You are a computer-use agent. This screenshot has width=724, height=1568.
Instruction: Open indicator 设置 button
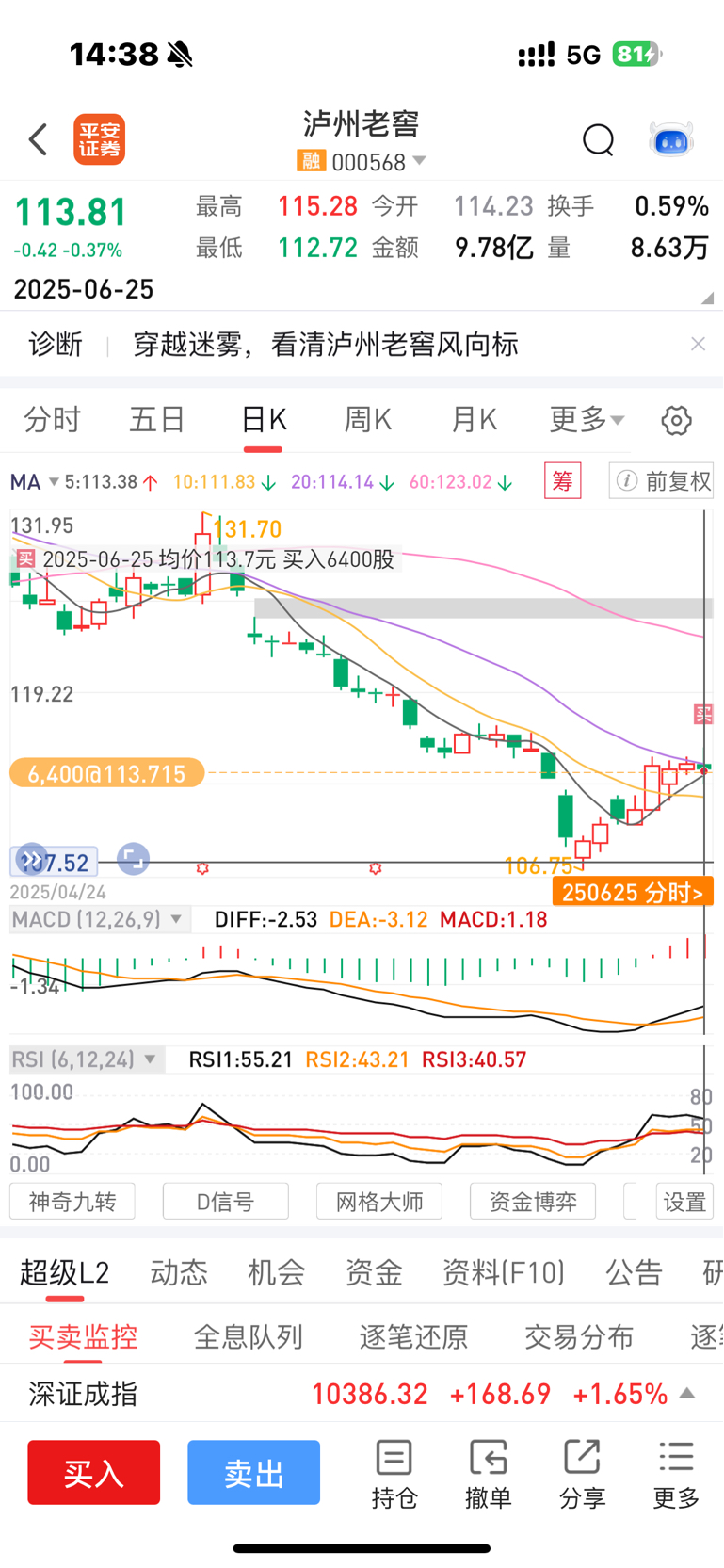(684, 1202)
